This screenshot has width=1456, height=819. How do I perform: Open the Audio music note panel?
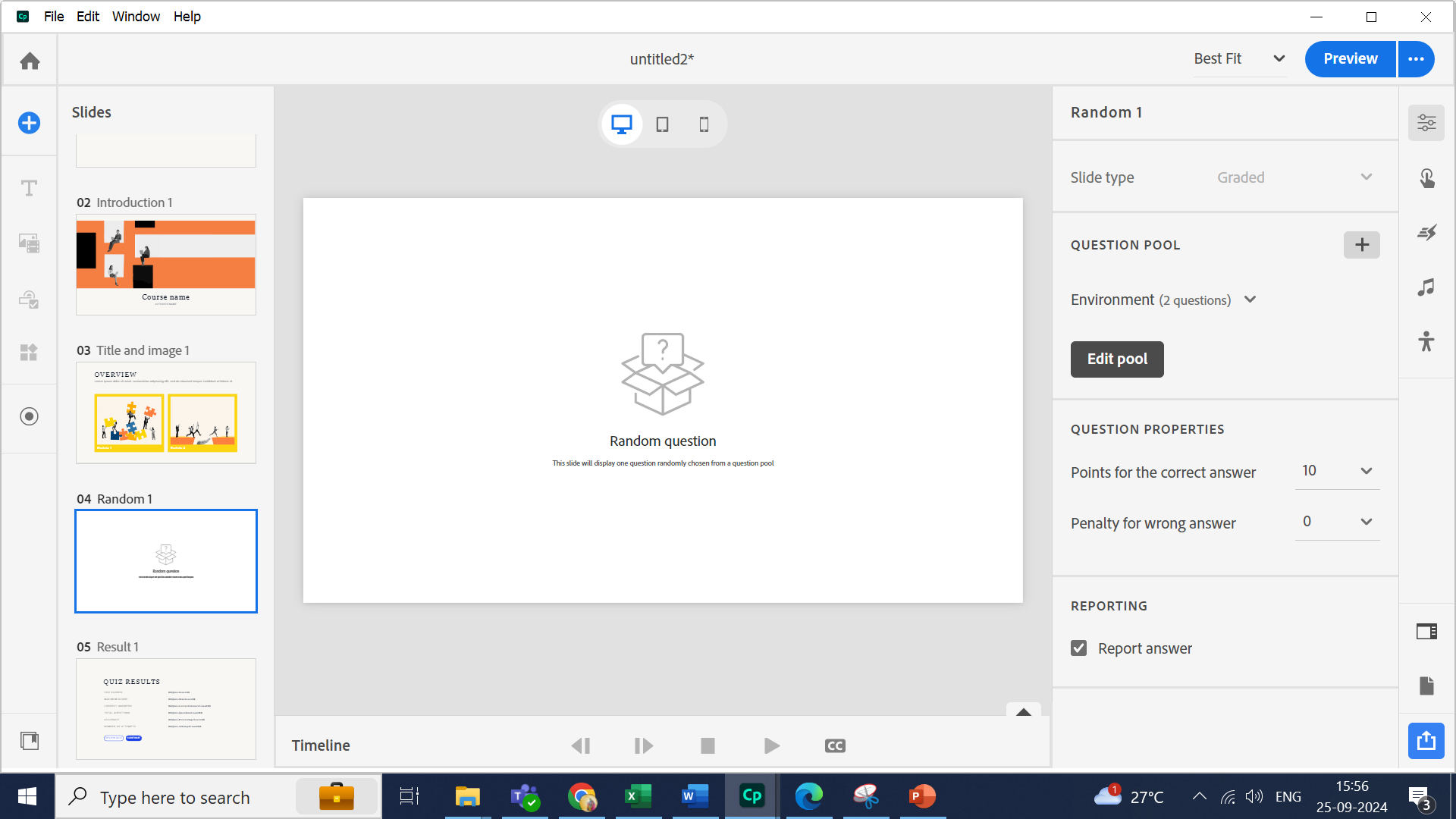(x=1426, y=287)
